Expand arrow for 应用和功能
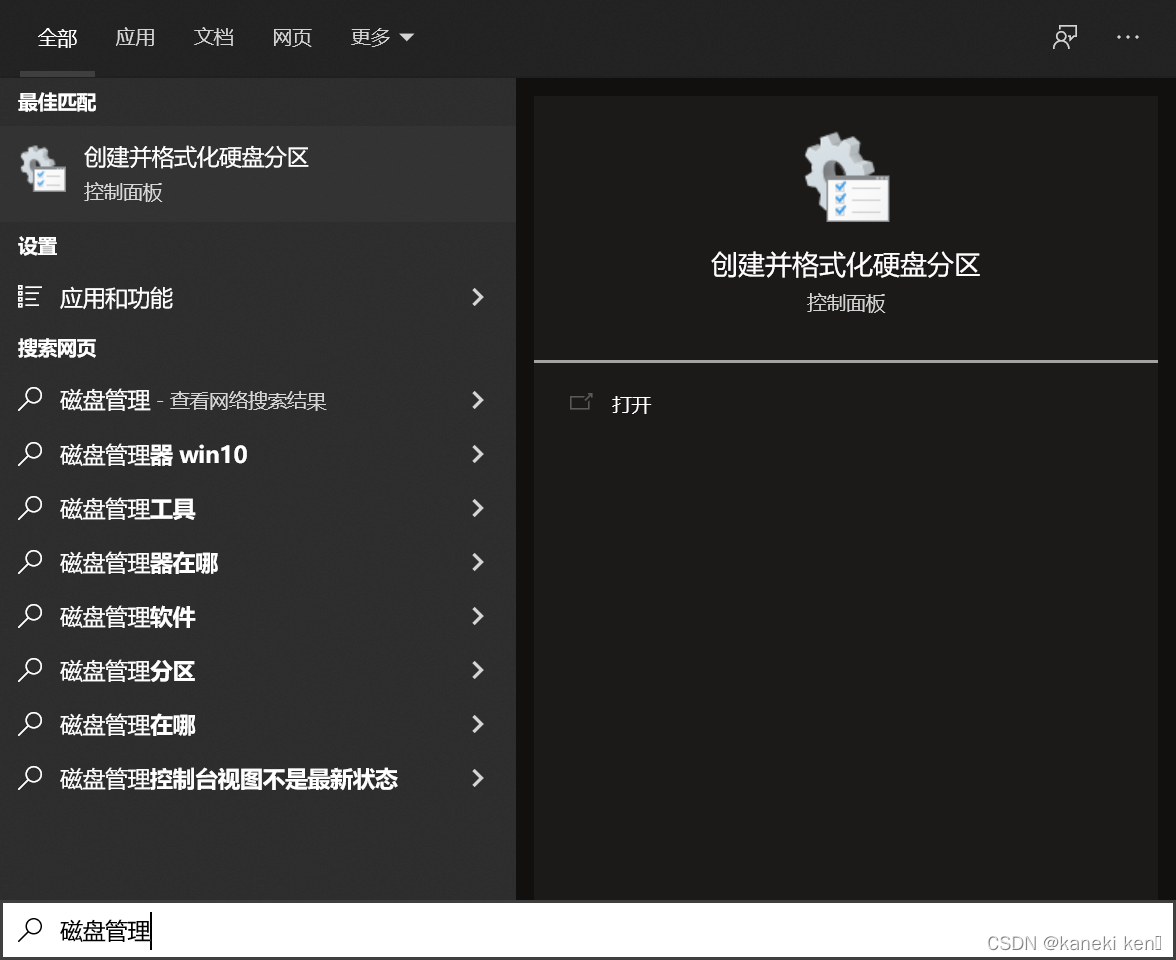The height and width of the screenshot is (960, 1176). (x=478, y=297)
